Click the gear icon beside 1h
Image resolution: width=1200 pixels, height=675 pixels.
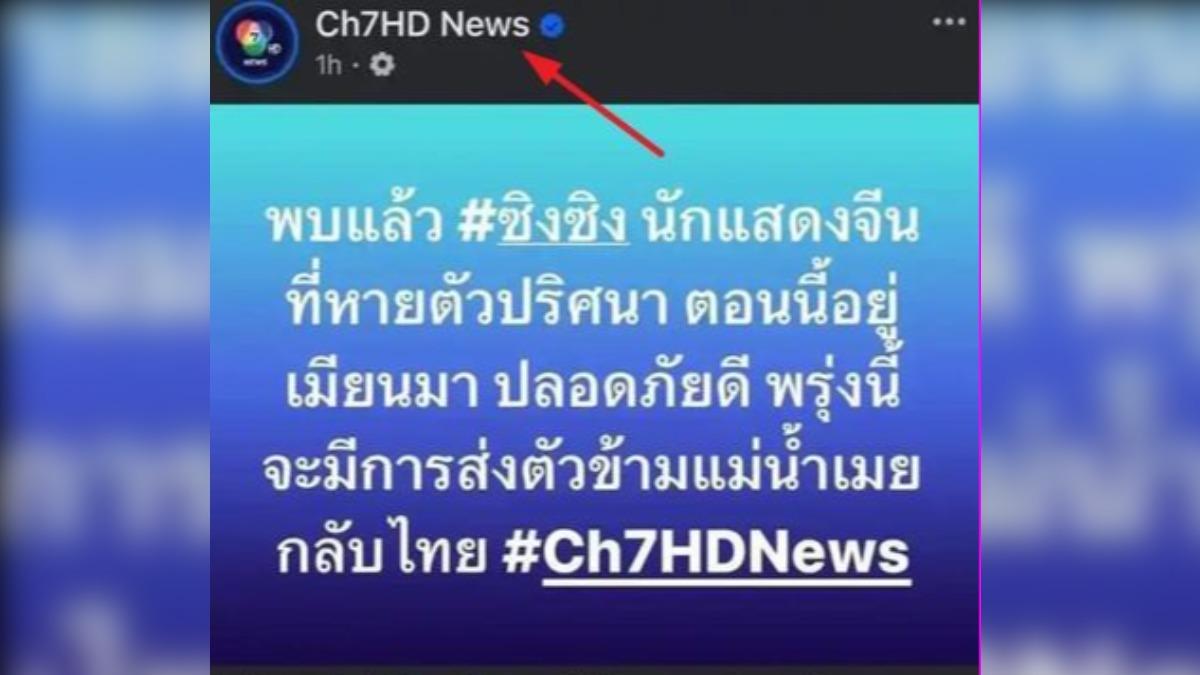pos(382,65)
